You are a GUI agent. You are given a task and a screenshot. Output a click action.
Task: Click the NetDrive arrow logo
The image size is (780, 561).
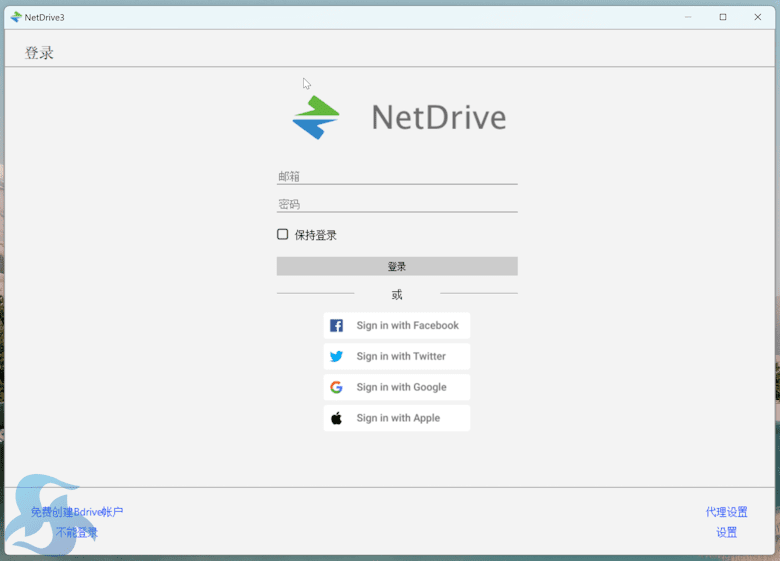click(x=316, y=117)
